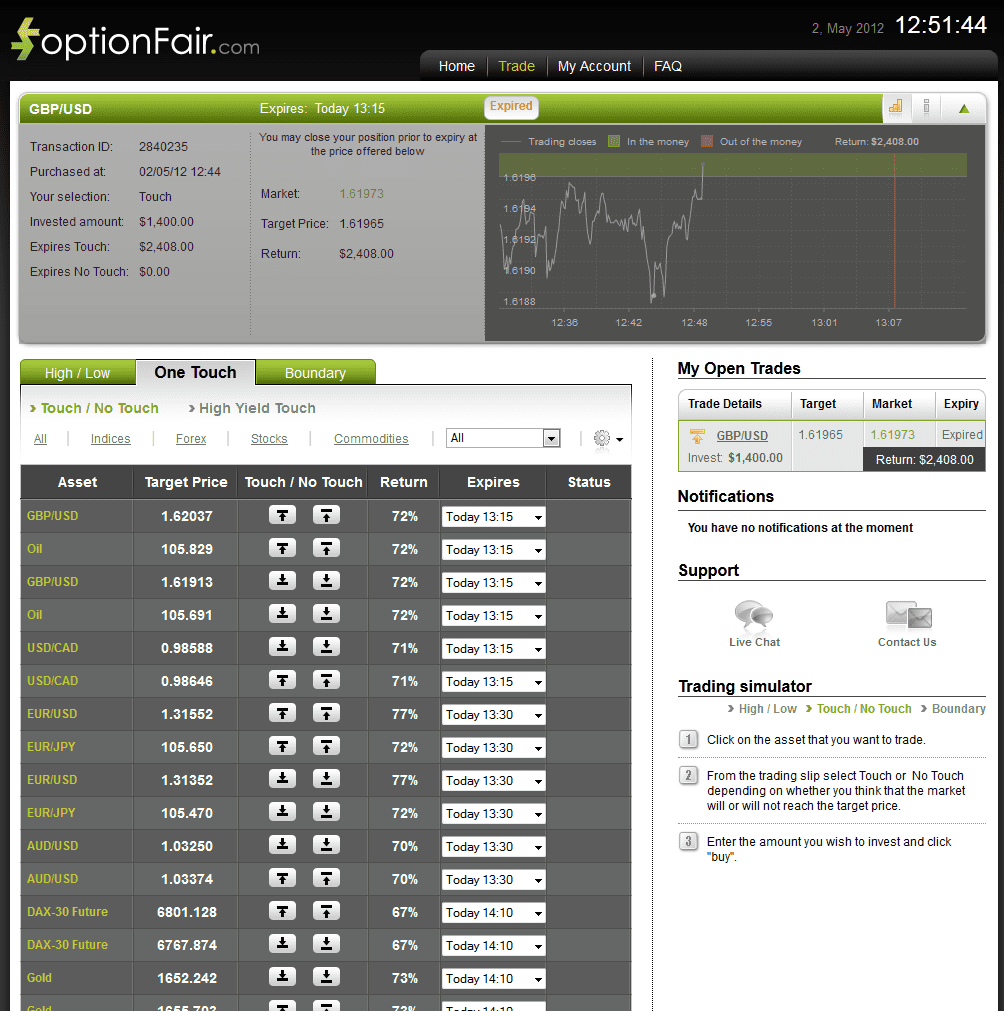The height and width of the screenshot is (1011, 1004).
Task: Switch to the Boundary tab
Action: [315, 371]
